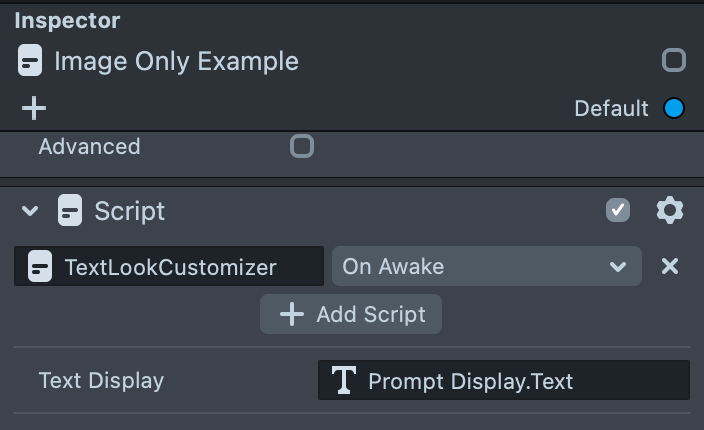Click the Script component header icon
704x430 pixels.
point(70,211)
